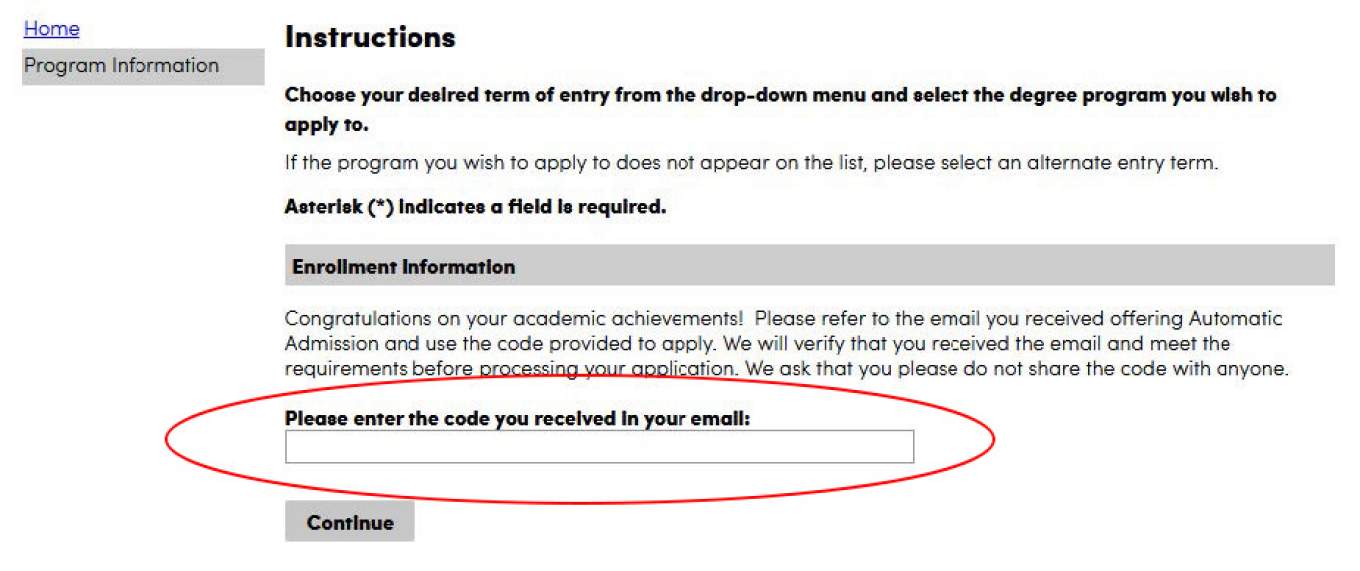Click the "(*)" asterisk symbol in the note
The width and height of the screenshot is (1360, 571).
click(381, 209)
